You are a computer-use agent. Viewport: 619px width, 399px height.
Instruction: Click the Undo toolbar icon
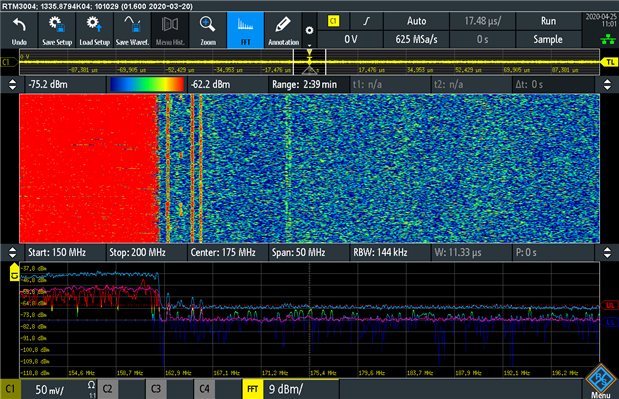coord(19,30)
